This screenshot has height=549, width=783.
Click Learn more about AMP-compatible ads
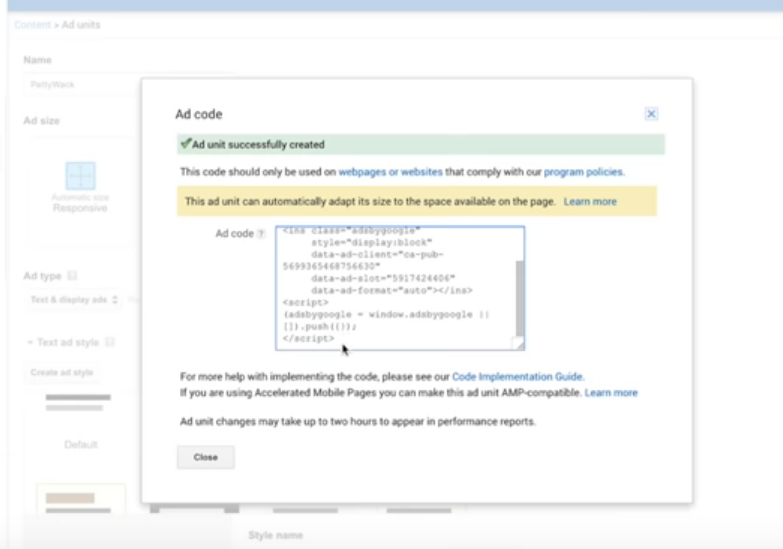611,393
